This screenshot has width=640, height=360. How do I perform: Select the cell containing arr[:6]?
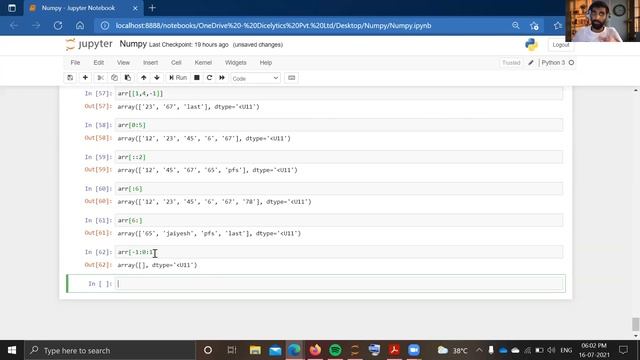click(339, 189)
